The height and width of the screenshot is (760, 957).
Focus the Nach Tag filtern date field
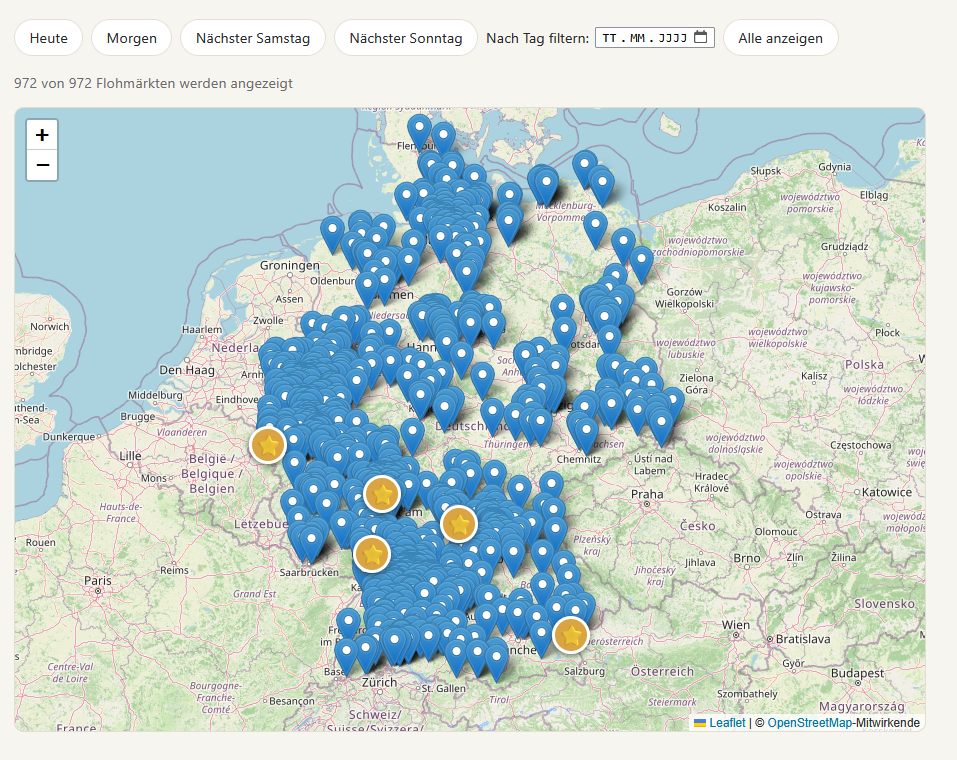[654, 37]
